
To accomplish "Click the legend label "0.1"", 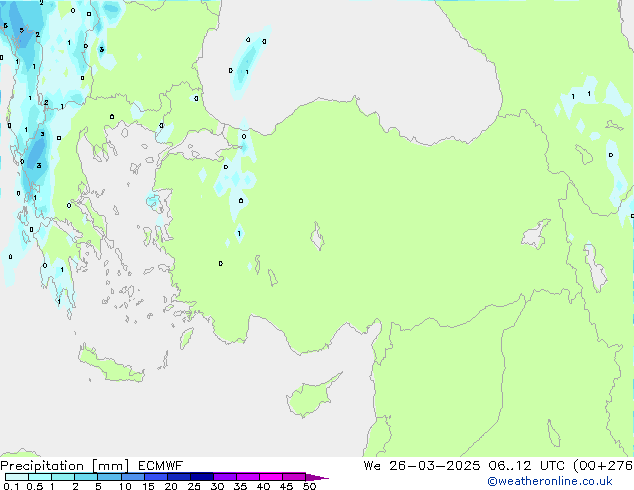I will click(11, 486).
